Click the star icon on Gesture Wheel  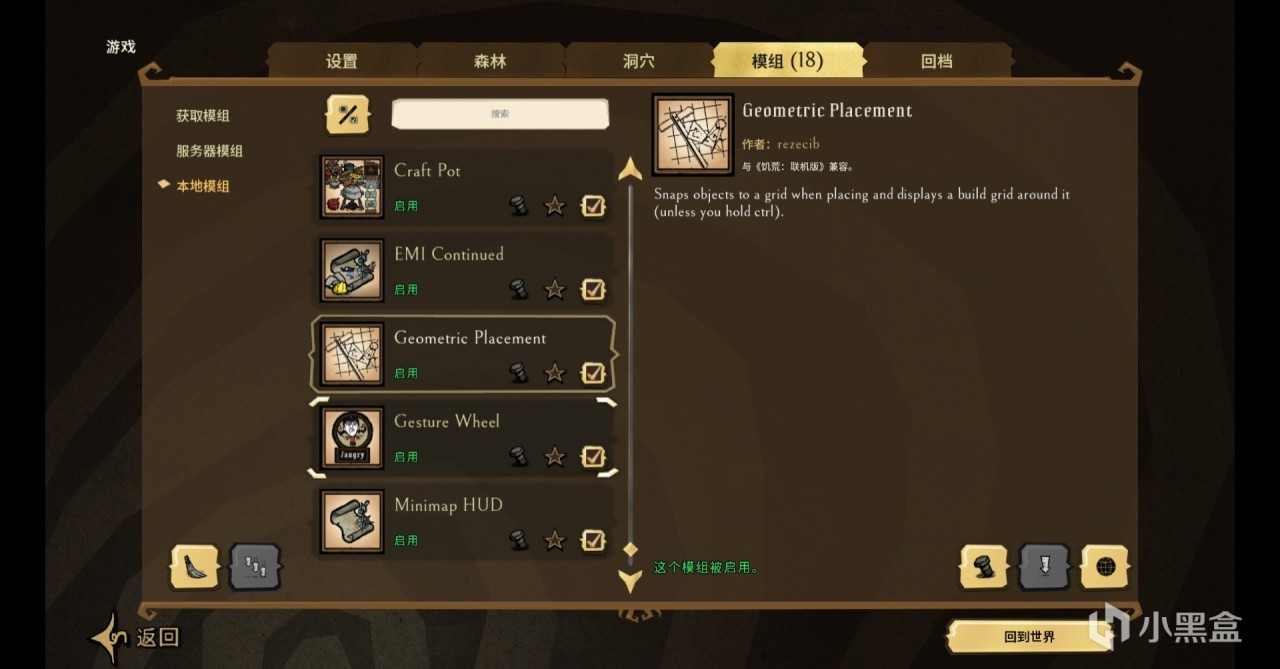coord(554,457)
